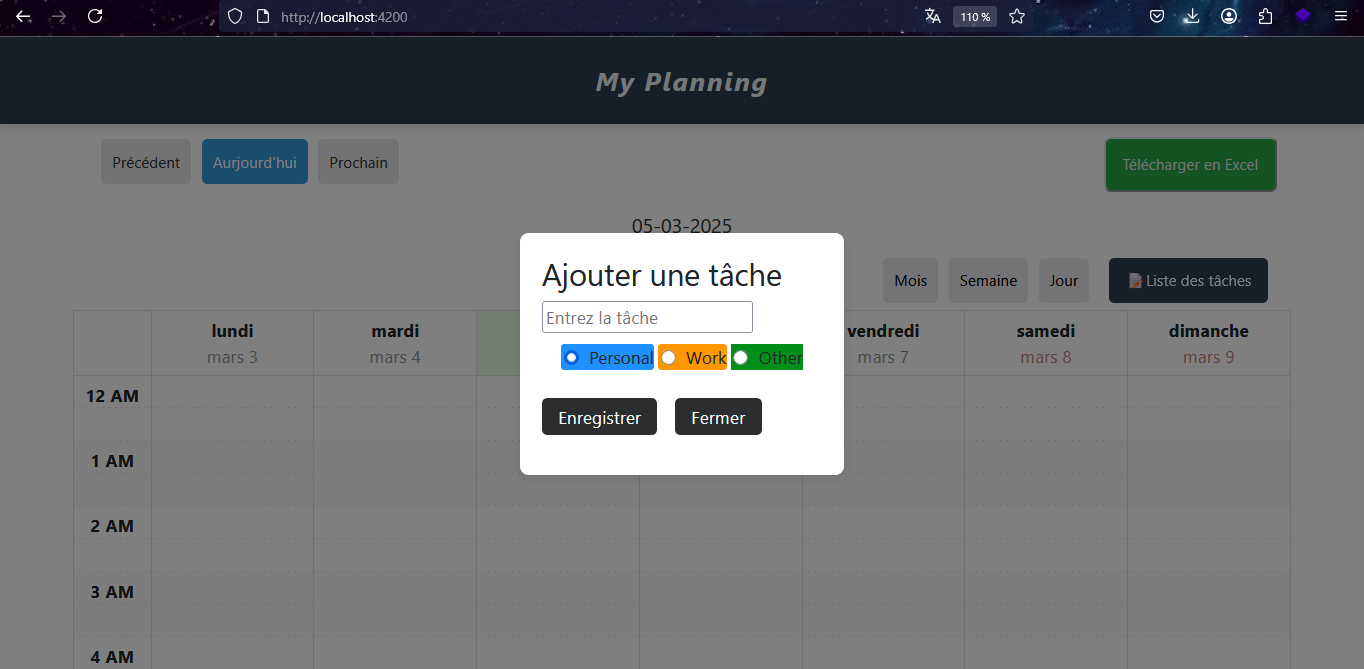1364x669 pixels.
Task: Open the browser downloads icon
Action: coord(1192,16)
